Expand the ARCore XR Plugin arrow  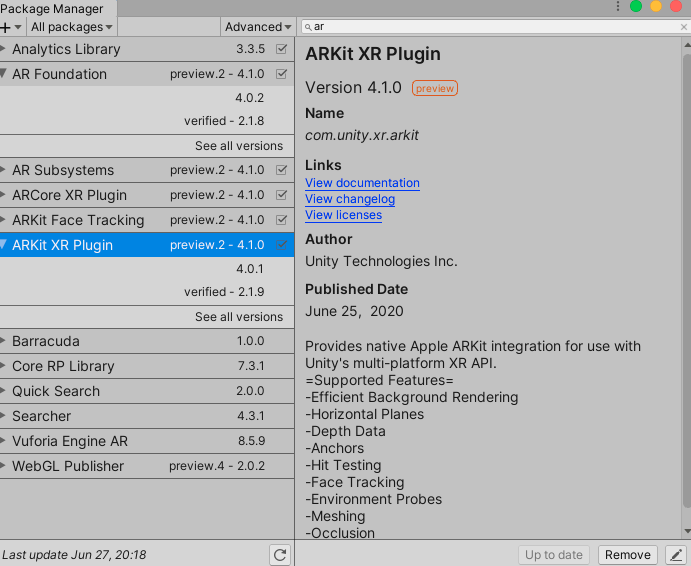tap(3, 194)
